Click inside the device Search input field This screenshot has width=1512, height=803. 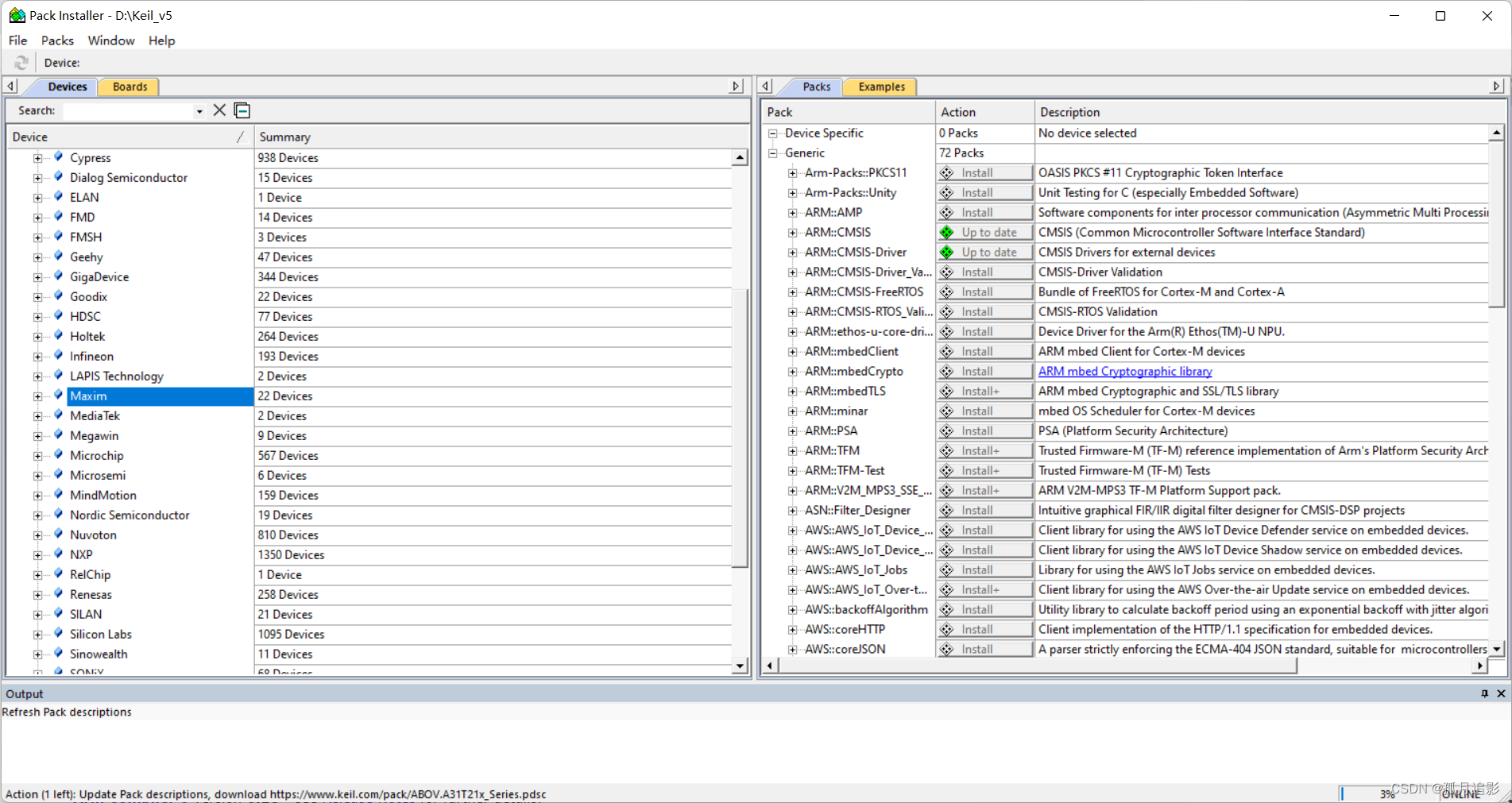coord(129,111)
